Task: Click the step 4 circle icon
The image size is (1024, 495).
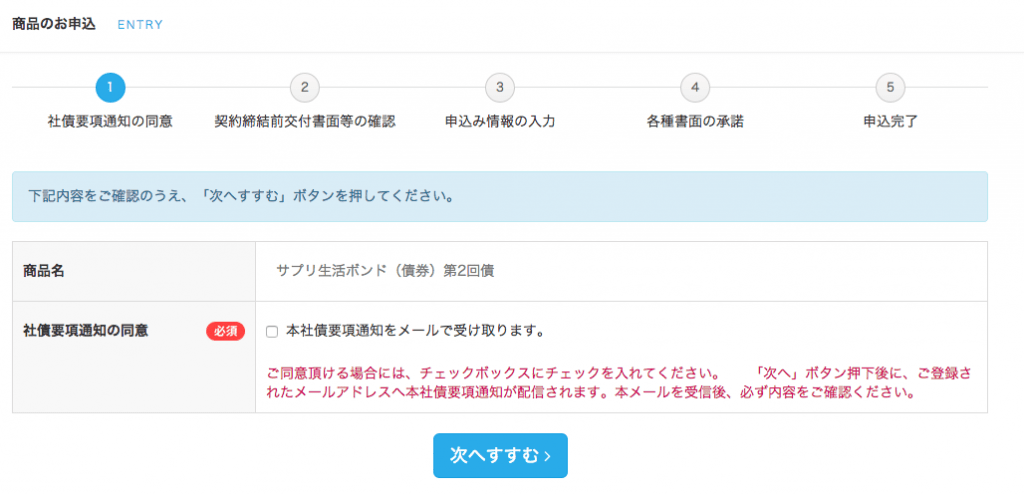Action: 695,88
